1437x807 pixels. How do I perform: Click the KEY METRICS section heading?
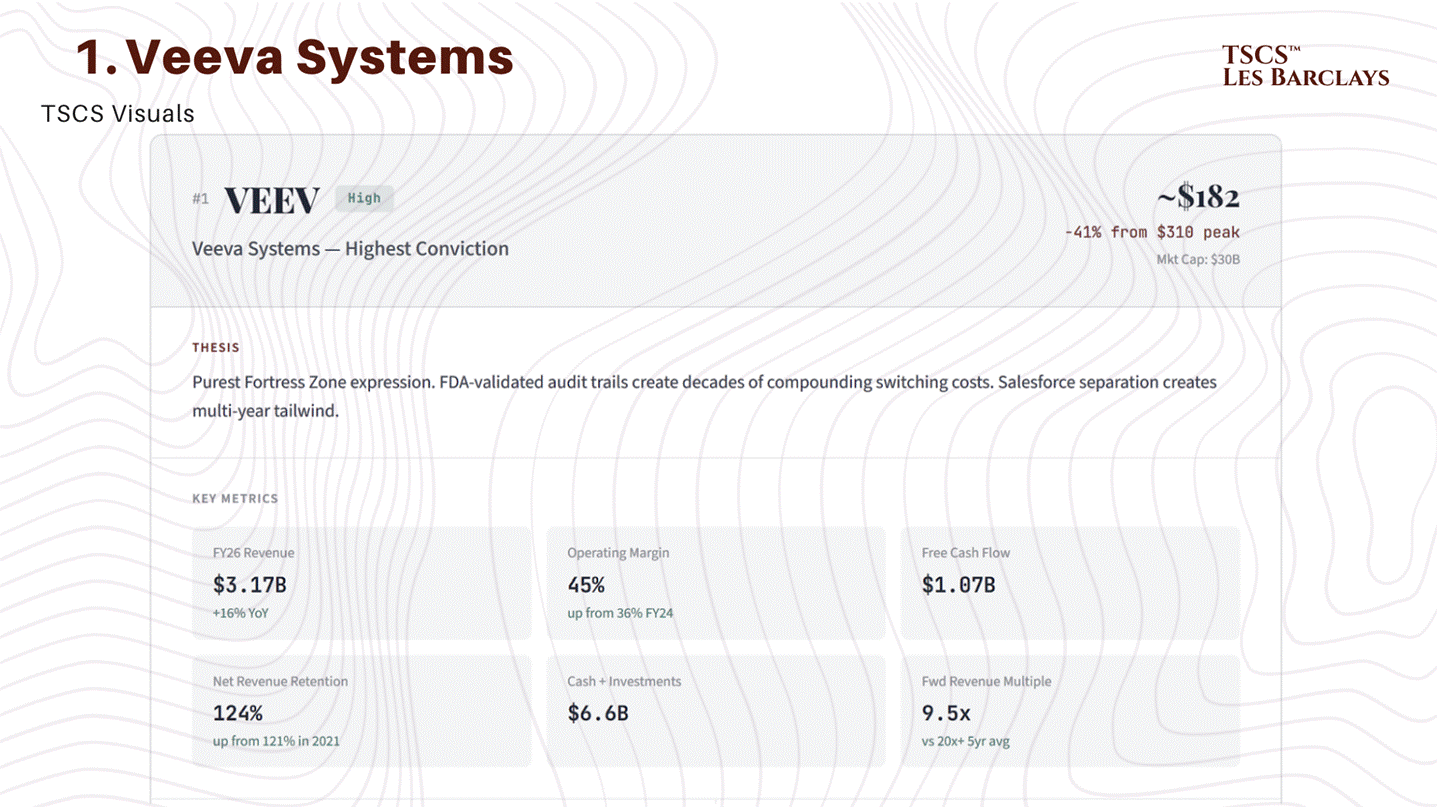[x=235, y=498]
